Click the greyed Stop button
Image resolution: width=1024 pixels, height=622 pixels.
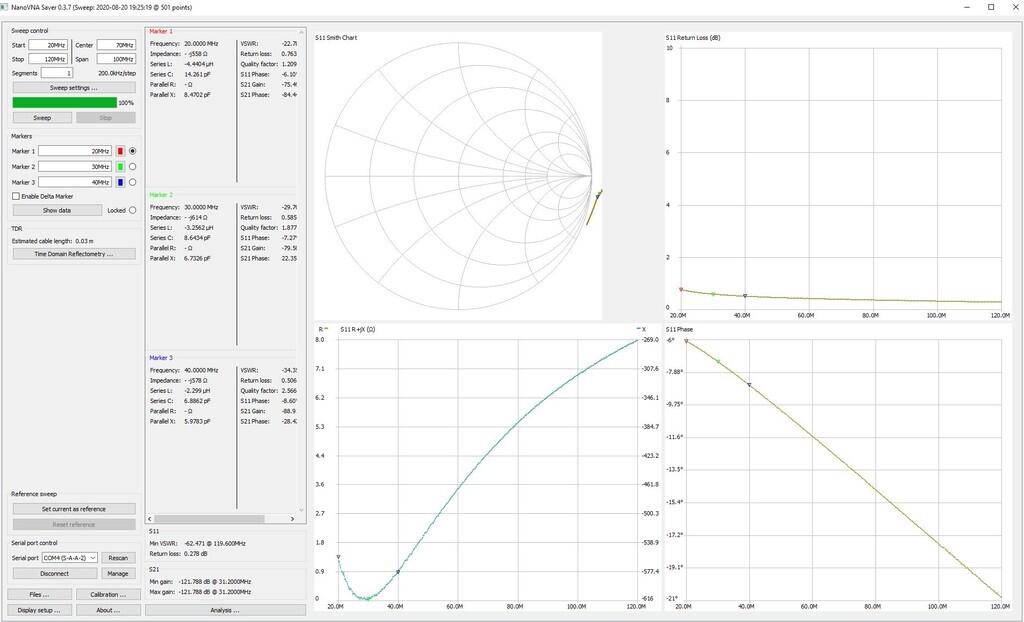click(x=106, y=118)
